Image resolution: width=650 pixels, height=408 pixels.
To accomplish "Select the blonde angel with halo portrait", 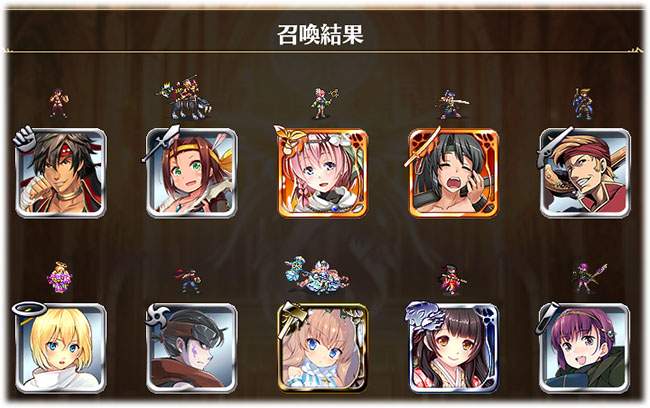I will 61,348.
